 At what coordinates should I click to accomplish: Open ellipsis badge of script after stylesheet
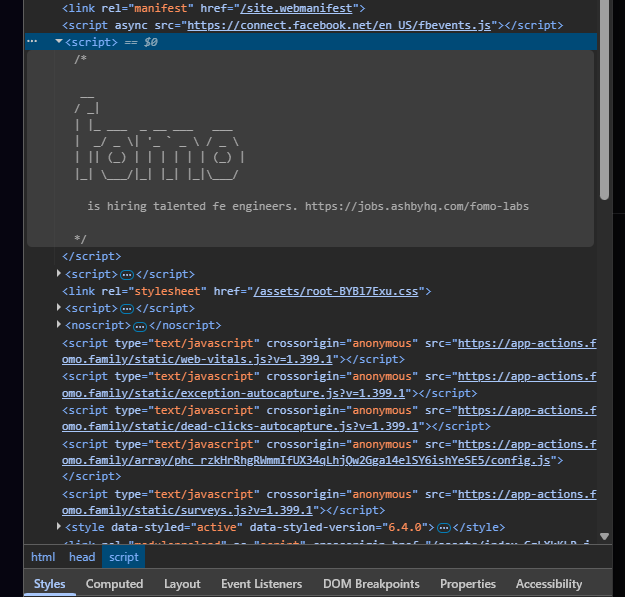click(x=127, y=309)
